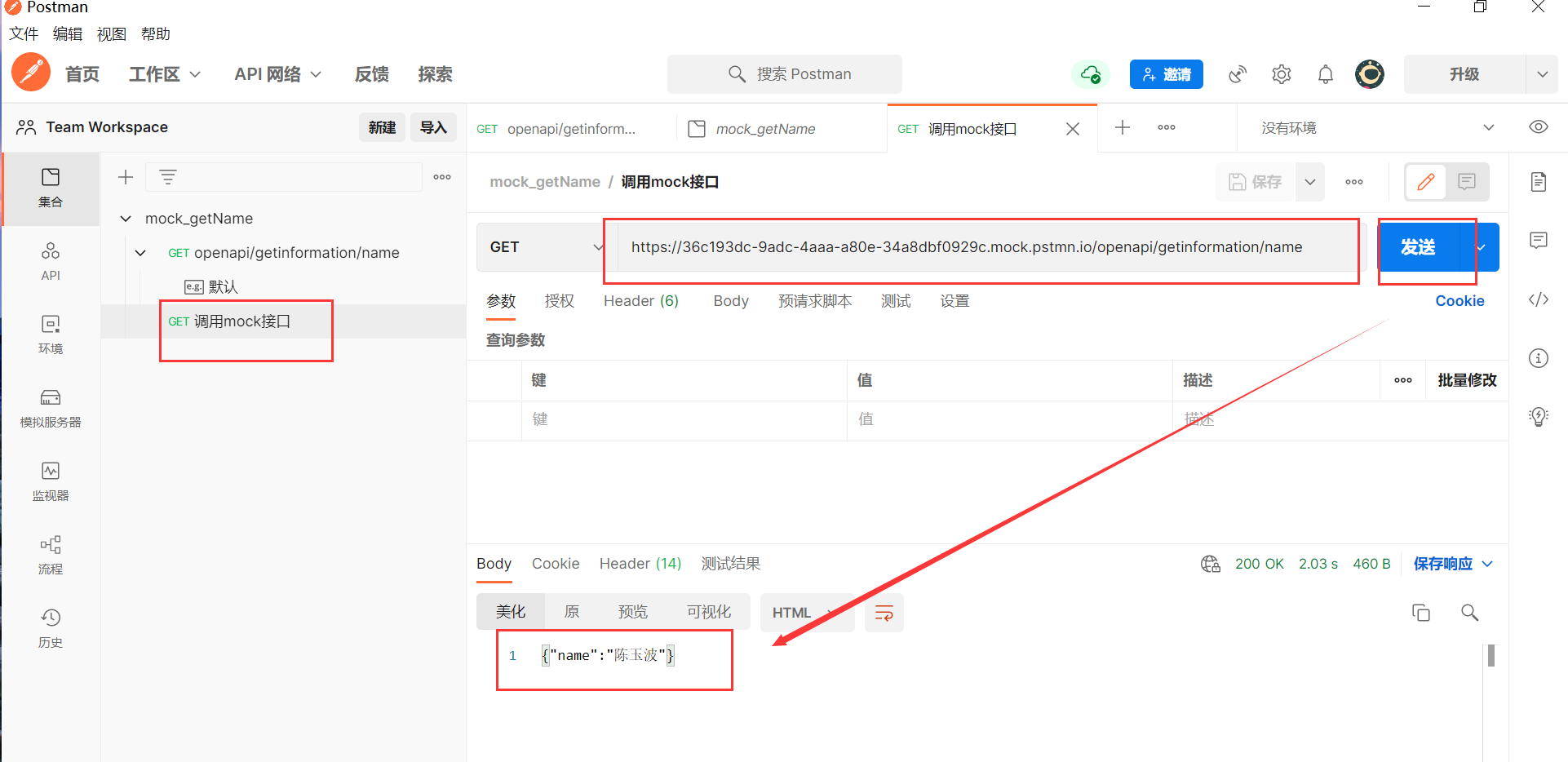Open the History sidebar panel
This screenshot has width=1568, height=762.
pos(51,628)
